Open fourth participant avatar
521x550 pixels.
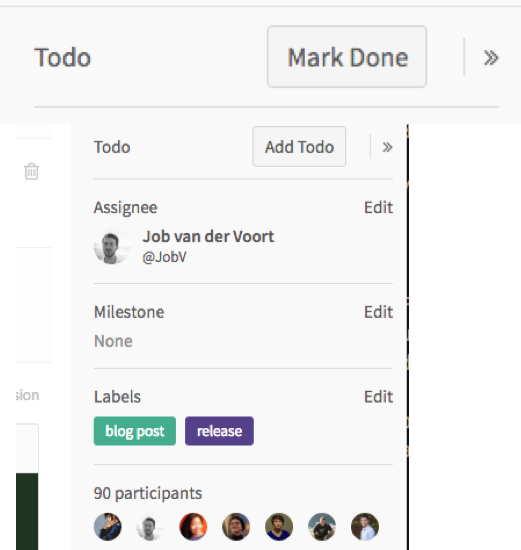(236, 526)
